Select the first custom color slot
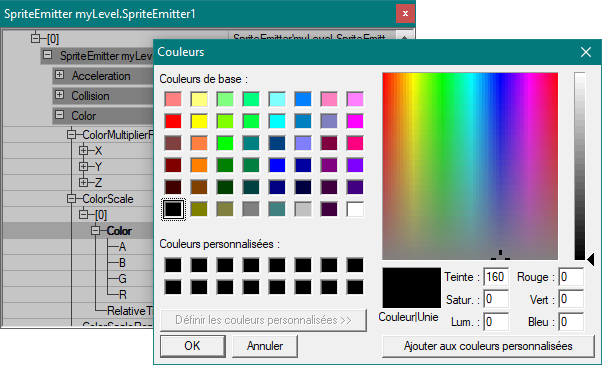Screen dimensions: 602x365 (173, 265)
